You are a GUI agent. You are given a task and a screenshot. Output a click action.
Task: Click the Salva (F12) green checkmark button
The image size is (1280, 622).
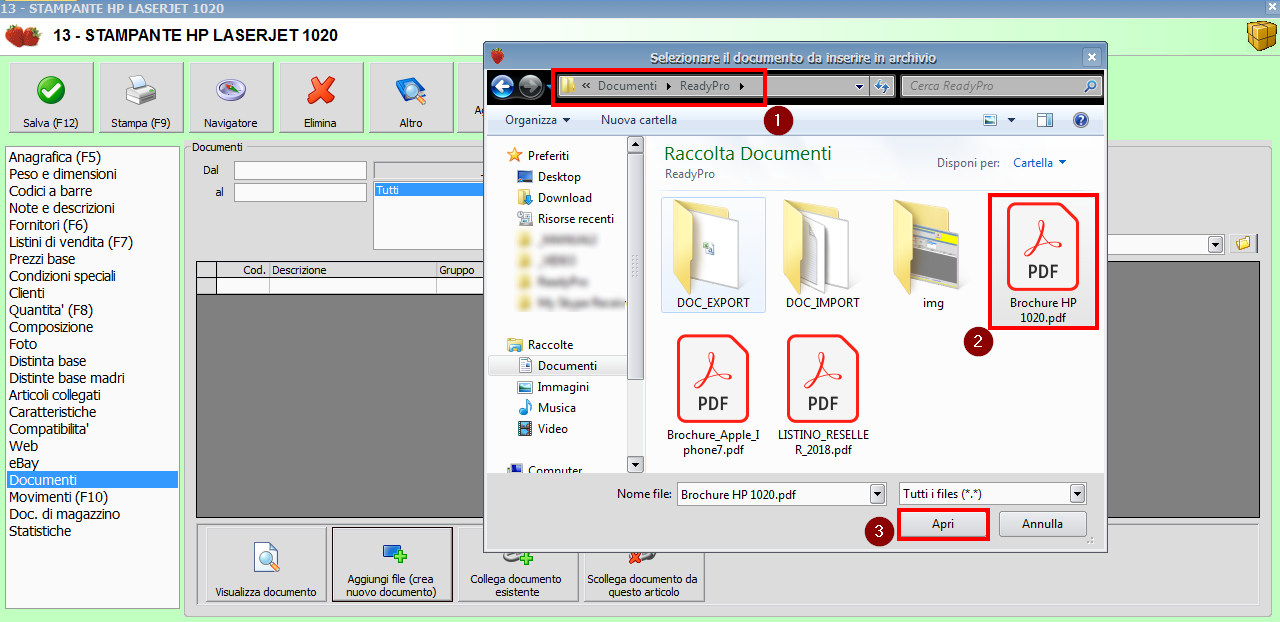click(51, 98)
